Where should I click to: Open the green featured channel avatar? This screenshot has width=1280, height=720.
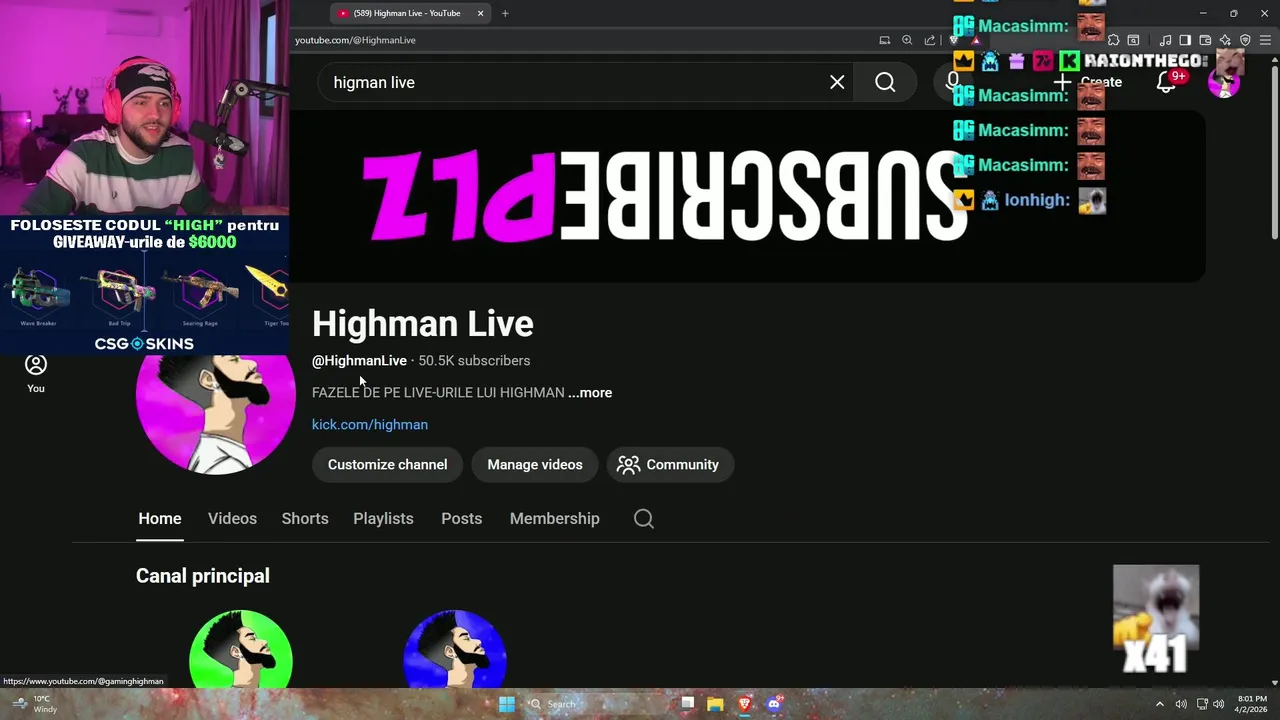pyautogui.click(x=241, y=649)
